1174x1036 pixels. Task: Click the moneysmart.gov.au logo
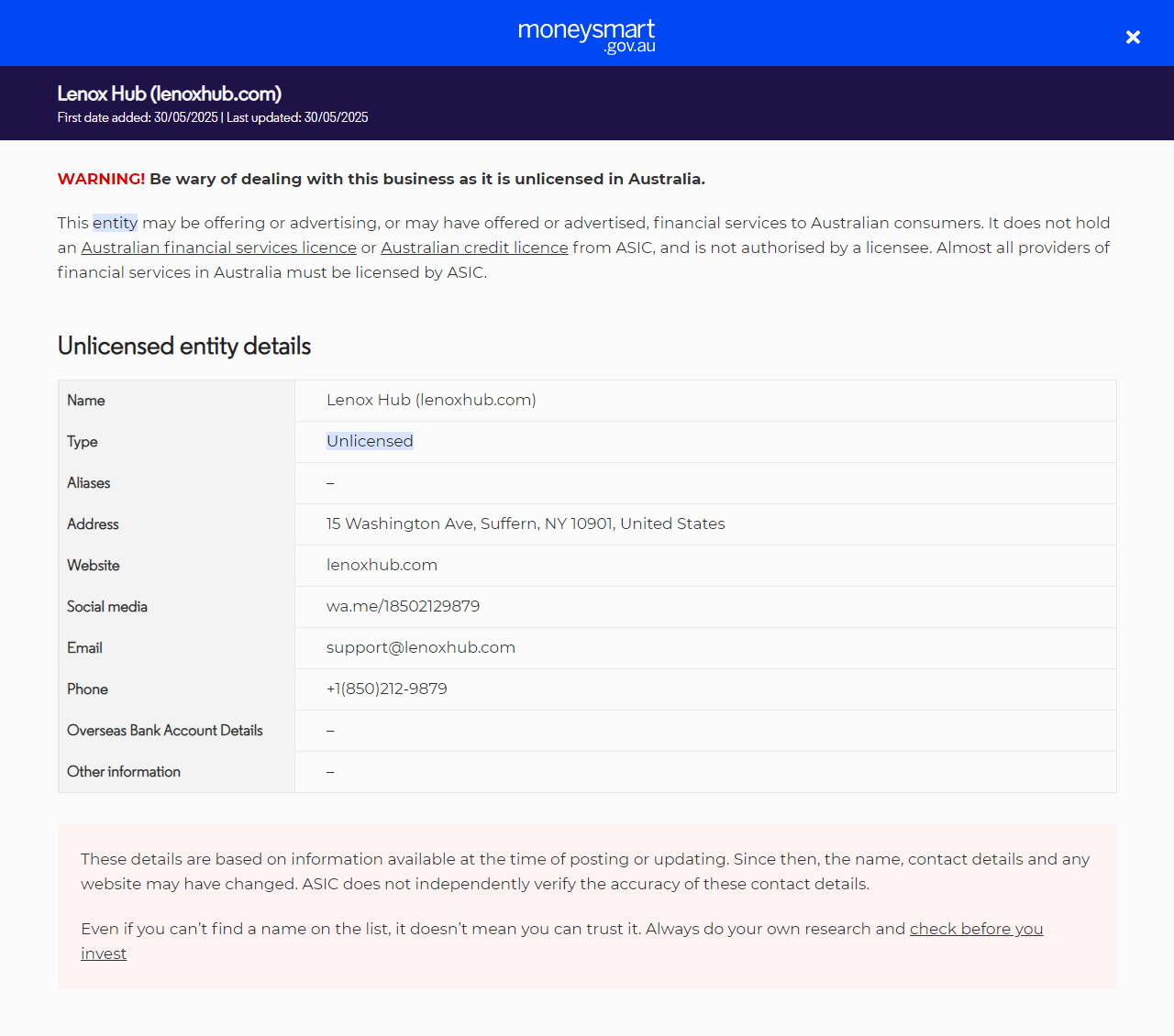587,36
